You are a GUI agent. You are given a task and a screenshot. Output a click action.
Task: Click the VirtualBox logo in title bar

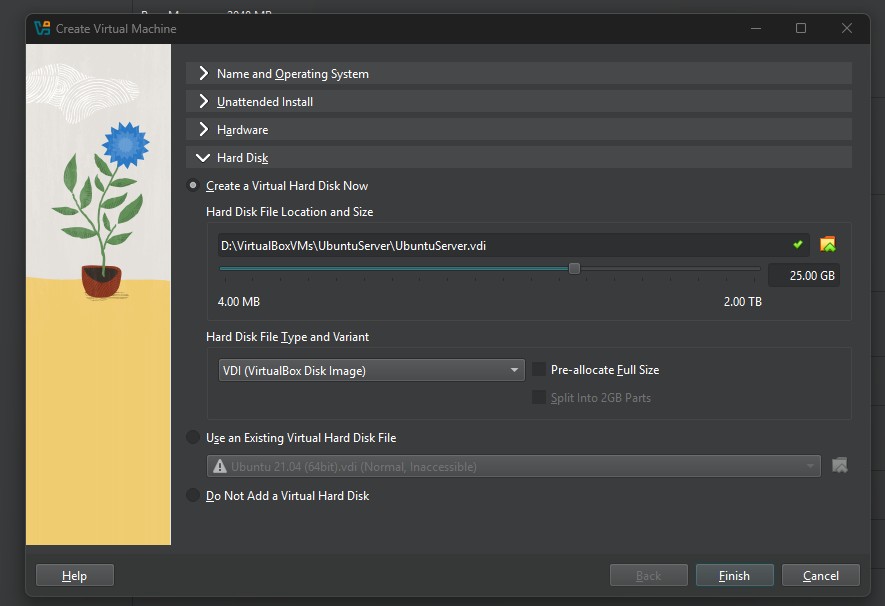tap(42, 28)
